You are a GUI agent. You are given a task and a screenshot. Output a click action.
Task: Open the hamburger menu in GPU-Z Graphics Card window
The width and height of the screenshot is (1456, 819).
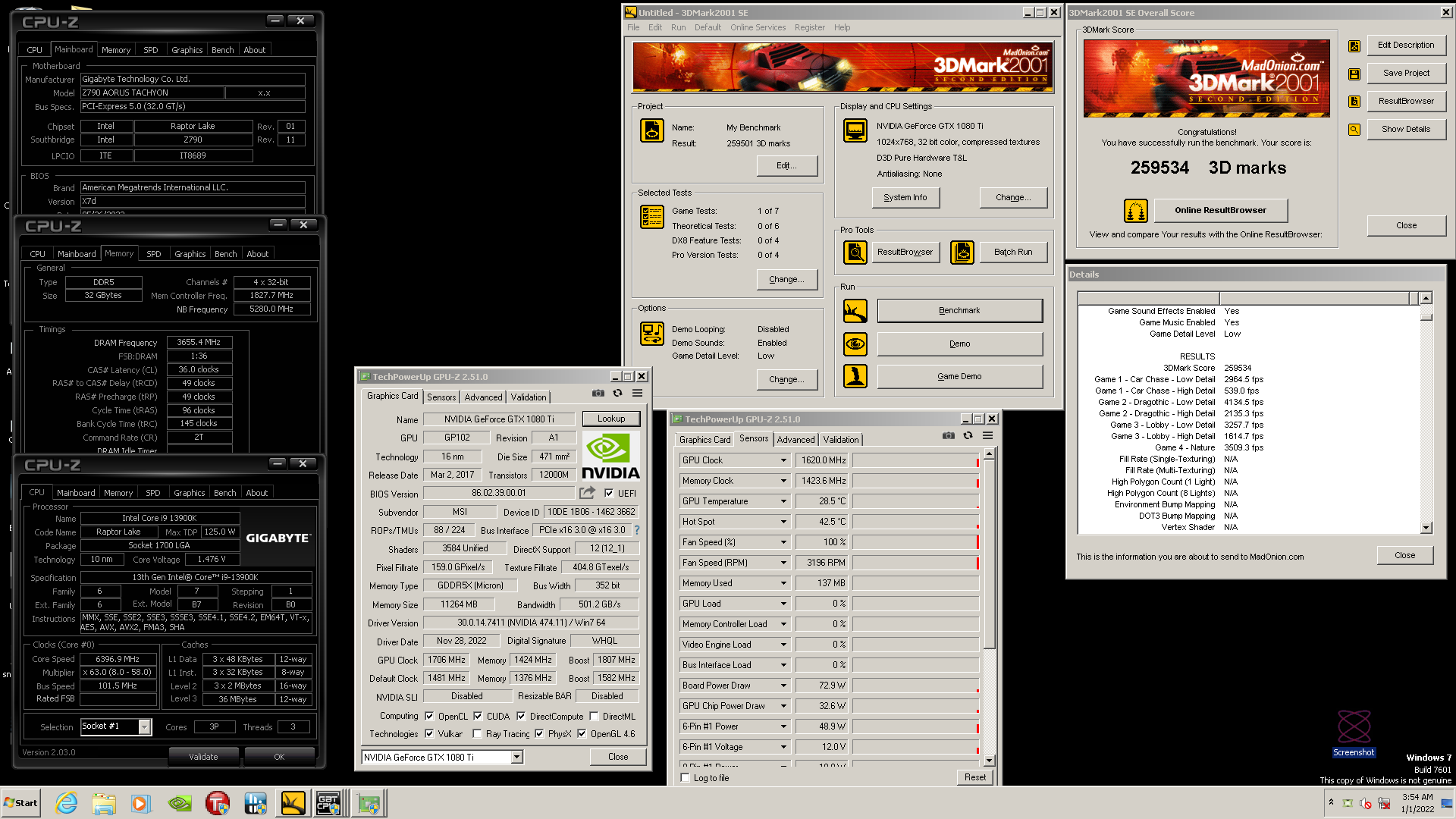(637, 393)
